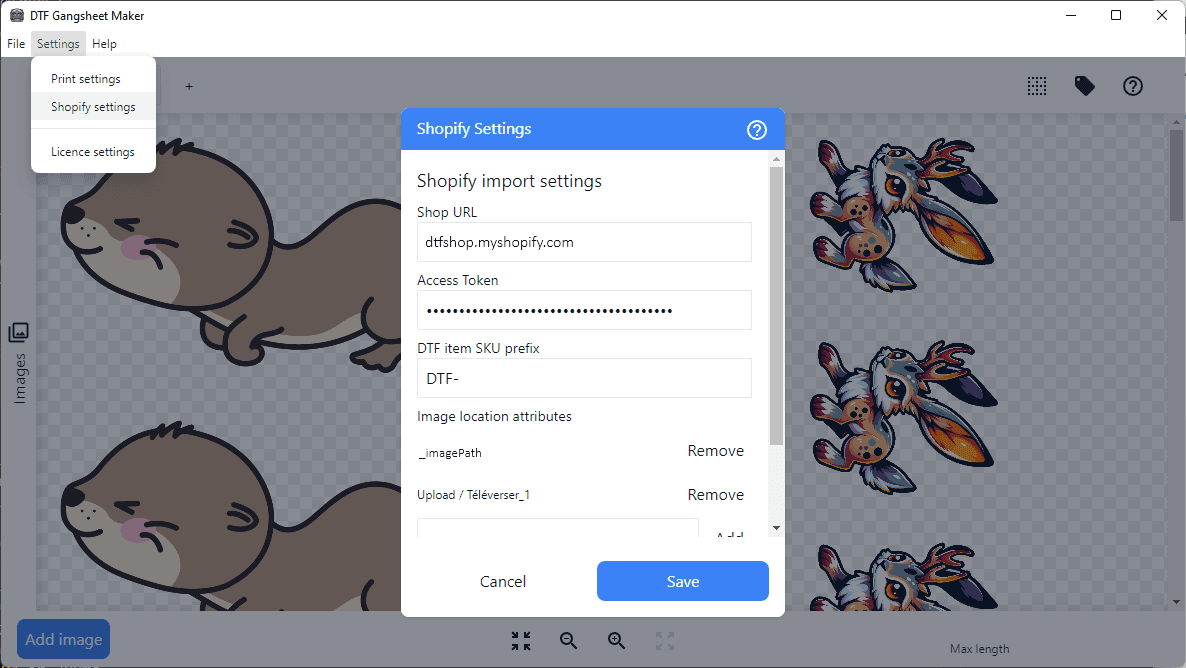The height and width of the screenshot is (668, 1186).
Task: Select Licence settings menu entry
Action: (x=93, y=152)
